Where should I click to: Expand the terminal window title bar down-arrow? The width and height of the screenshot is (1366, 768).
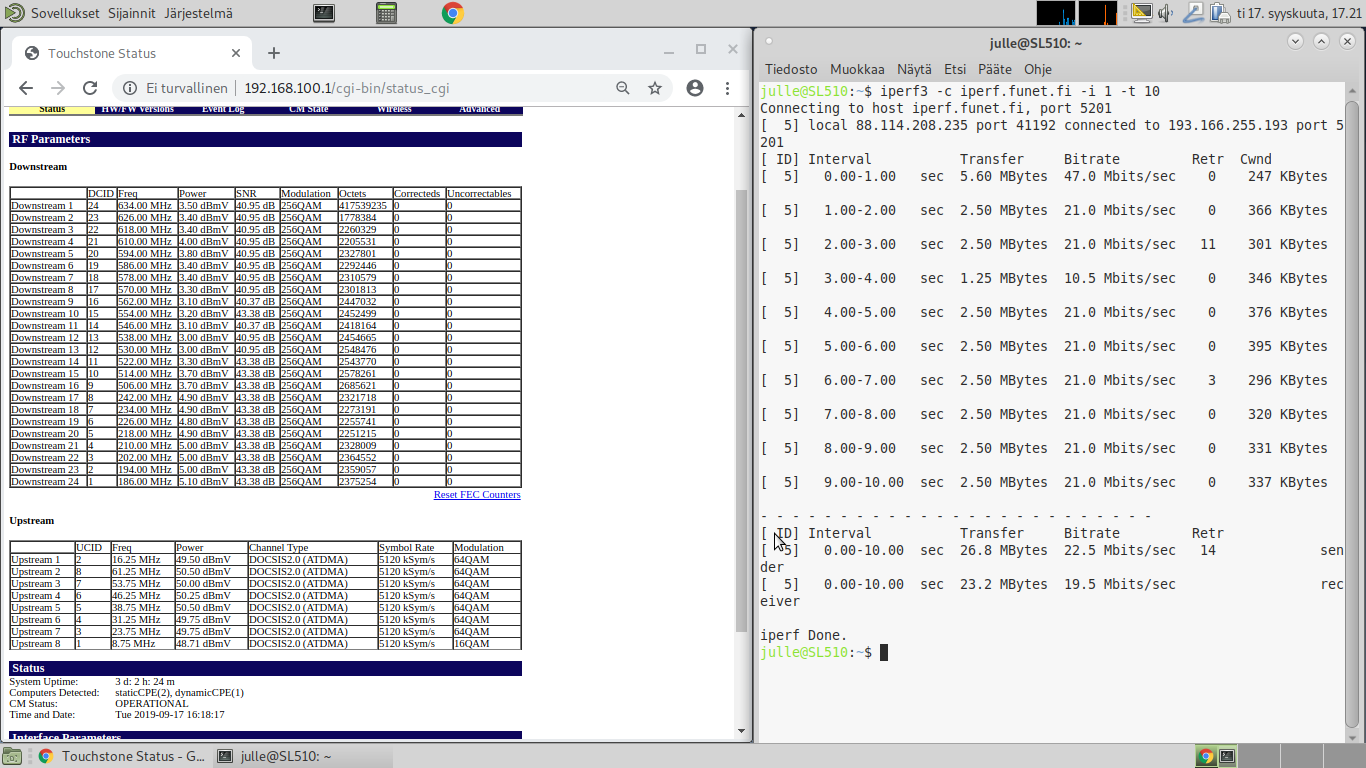point(1296,42)
